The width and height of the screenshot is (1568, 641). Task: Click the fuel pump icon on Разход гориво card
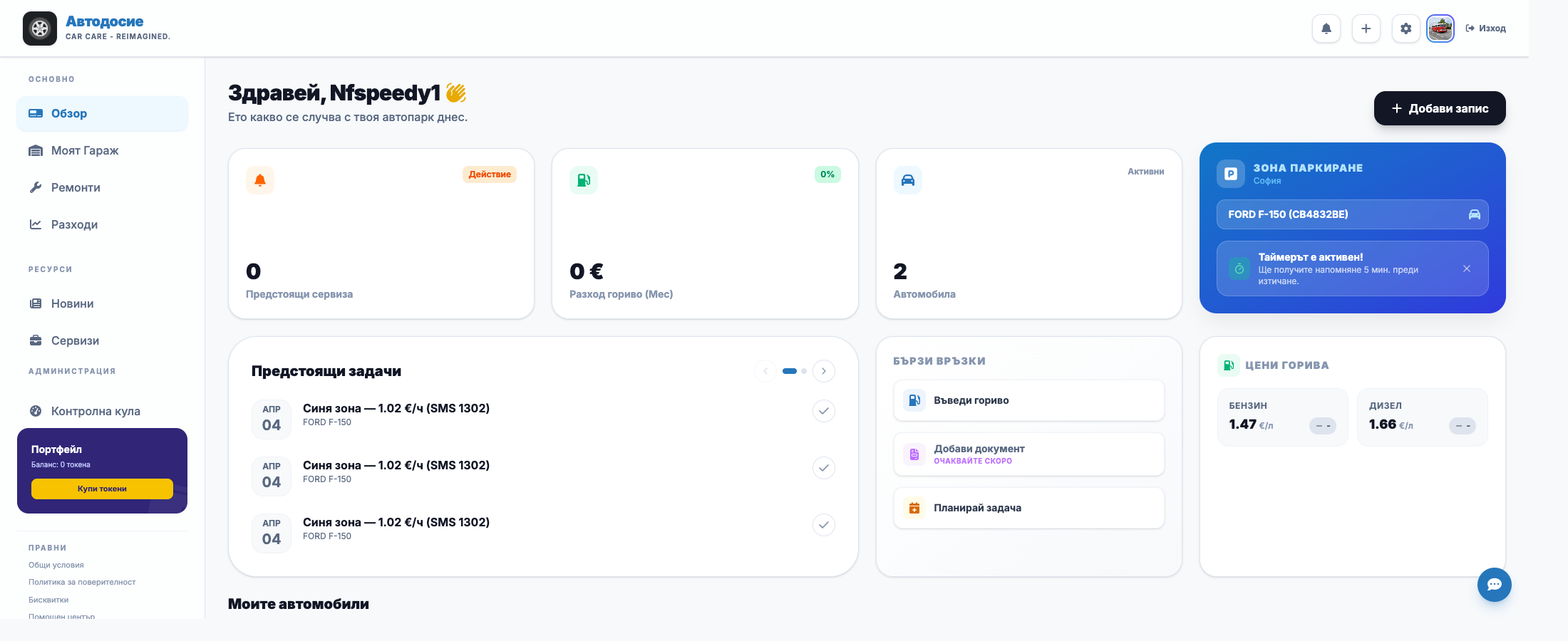pos(584,180)
